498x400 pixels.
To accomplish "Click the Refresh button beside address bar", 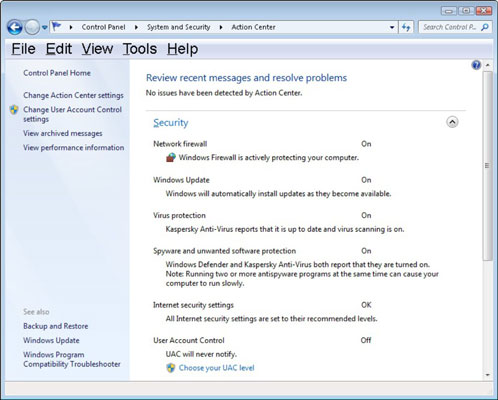I will [x=406, y=27].
